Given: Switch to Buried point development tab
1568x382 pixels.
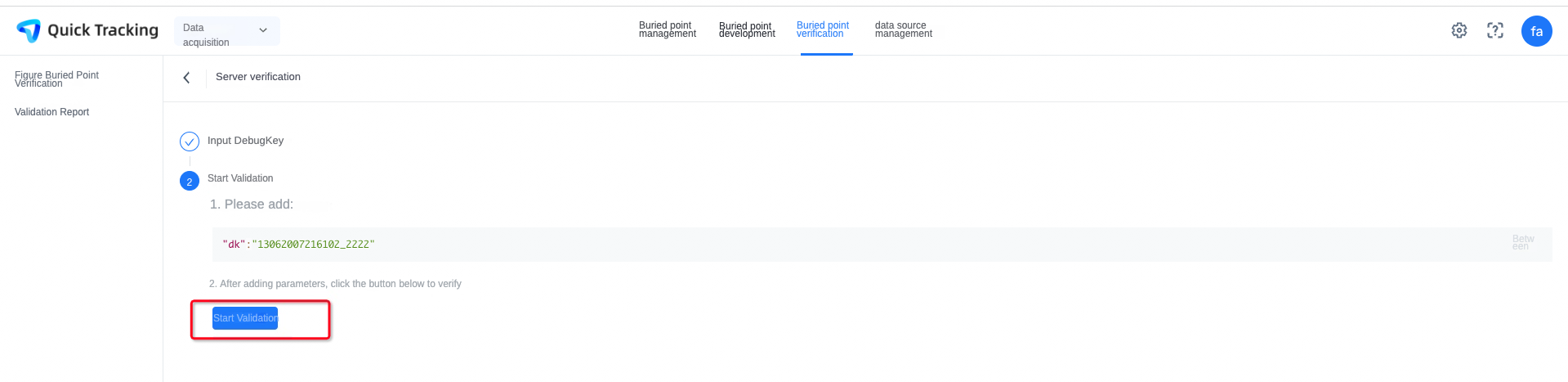Looking at the screenshot, I should pos(747,29).
